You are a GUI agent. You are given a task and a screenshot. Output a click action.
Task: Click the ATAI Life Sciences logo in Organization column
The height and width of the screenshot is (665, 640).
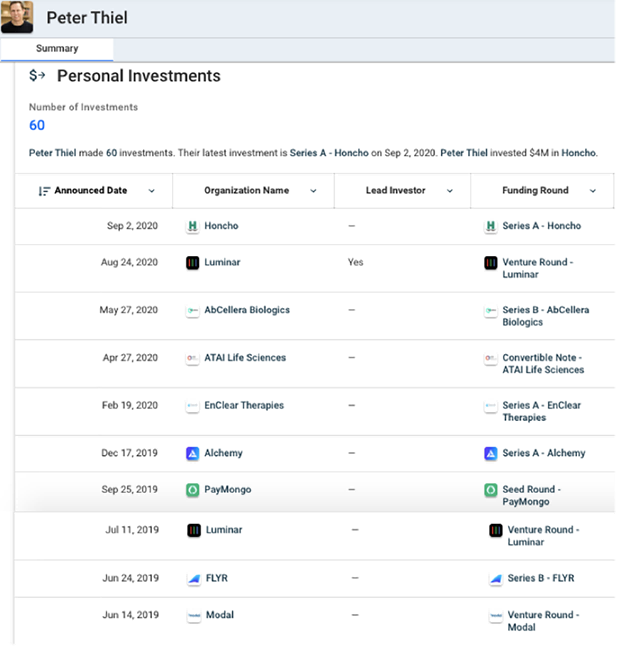pos(193,358)
